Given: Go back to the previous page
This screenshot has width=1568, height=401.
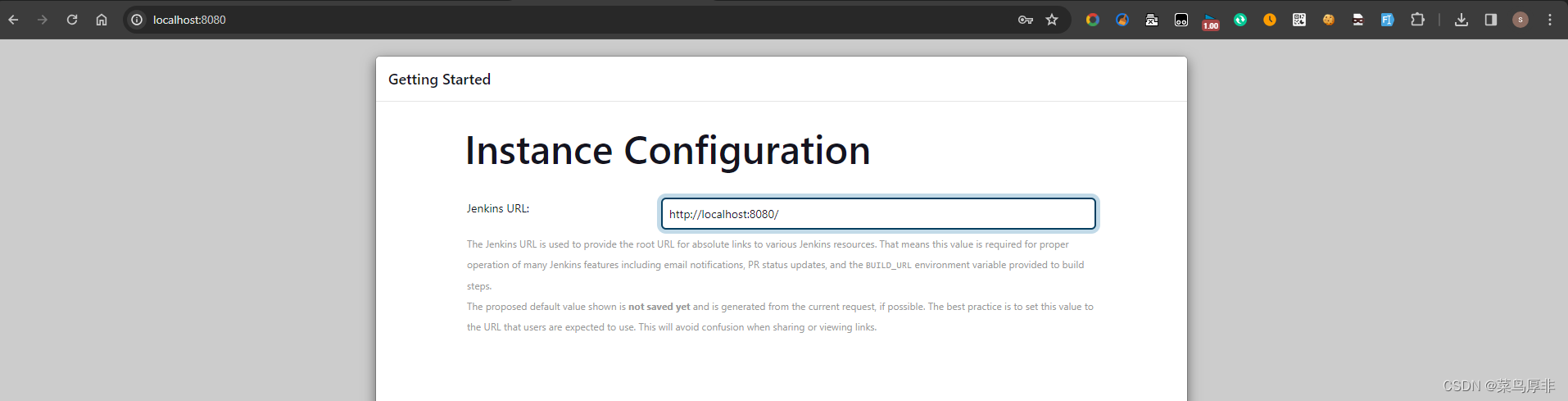Looking at the screenshot, I should tap(13, 20).
